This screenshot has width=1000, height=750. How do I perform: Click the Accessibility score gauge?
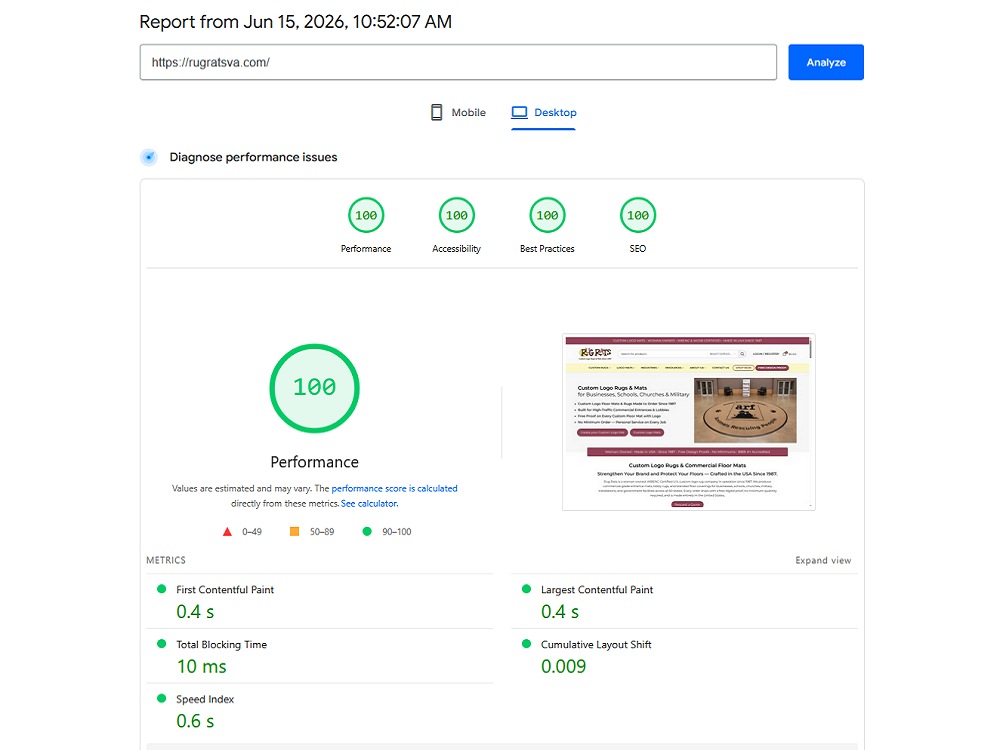click(457, 216)
